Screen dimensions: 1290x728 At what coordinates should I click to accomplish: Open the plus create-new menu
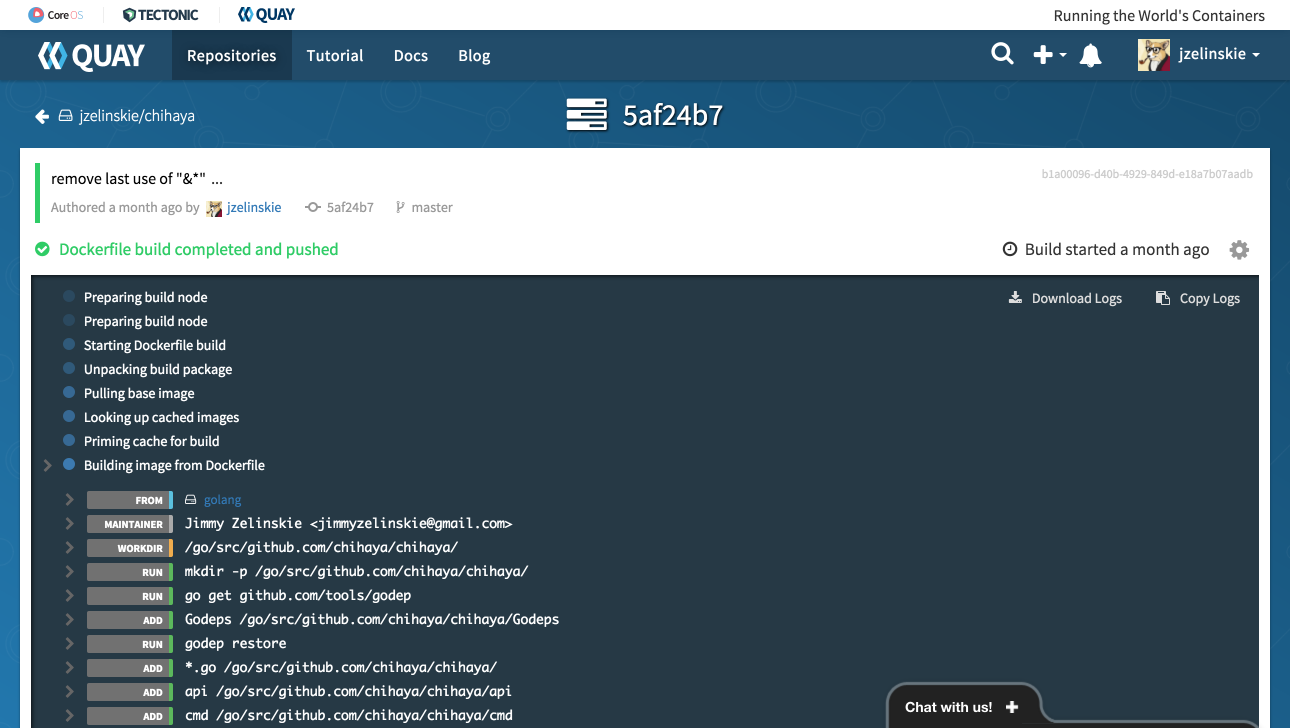coord(1049,55)
